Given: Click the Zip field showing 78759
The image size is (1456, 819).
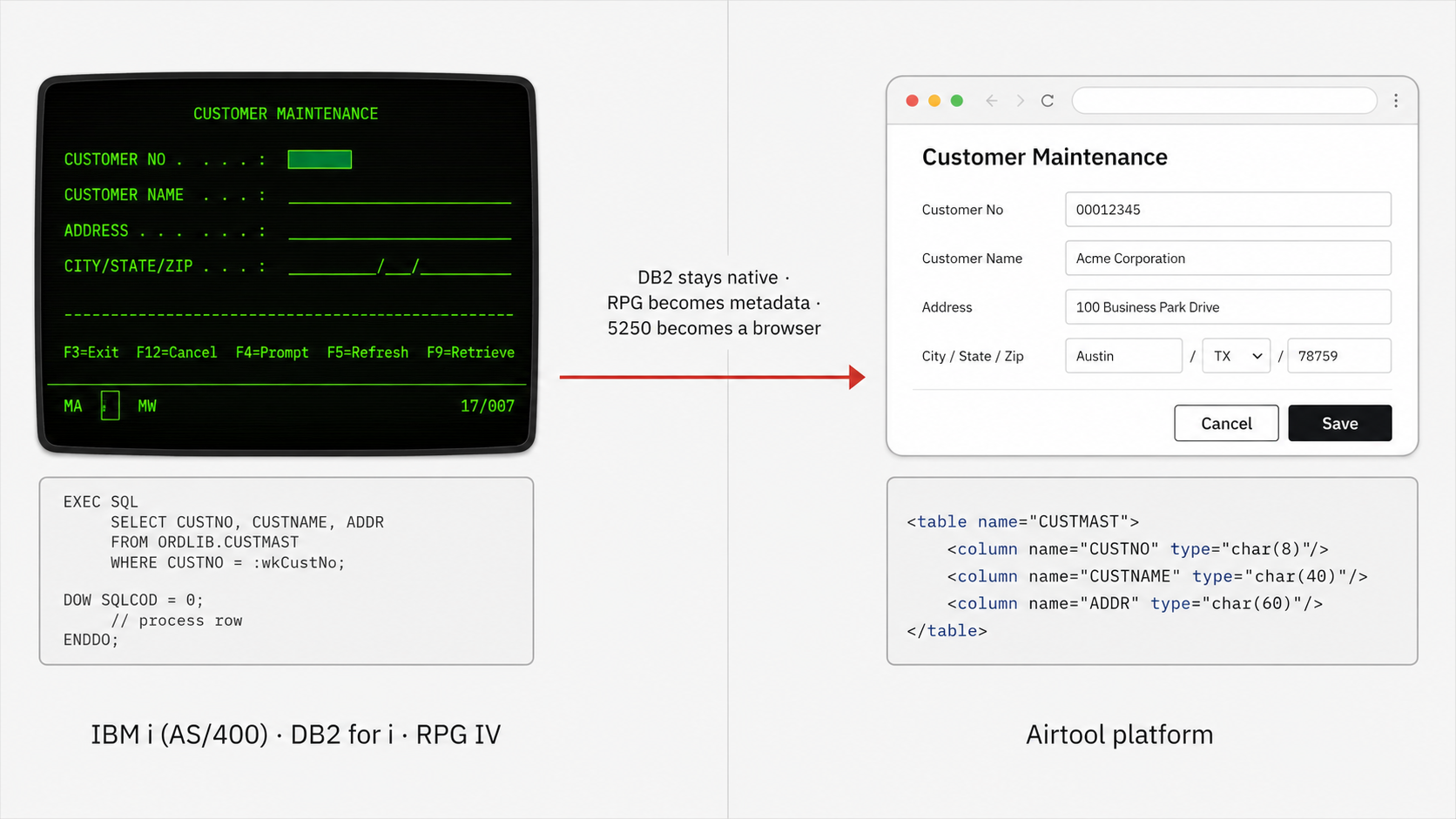Looking at the screenshot, I should point(1339,356).
